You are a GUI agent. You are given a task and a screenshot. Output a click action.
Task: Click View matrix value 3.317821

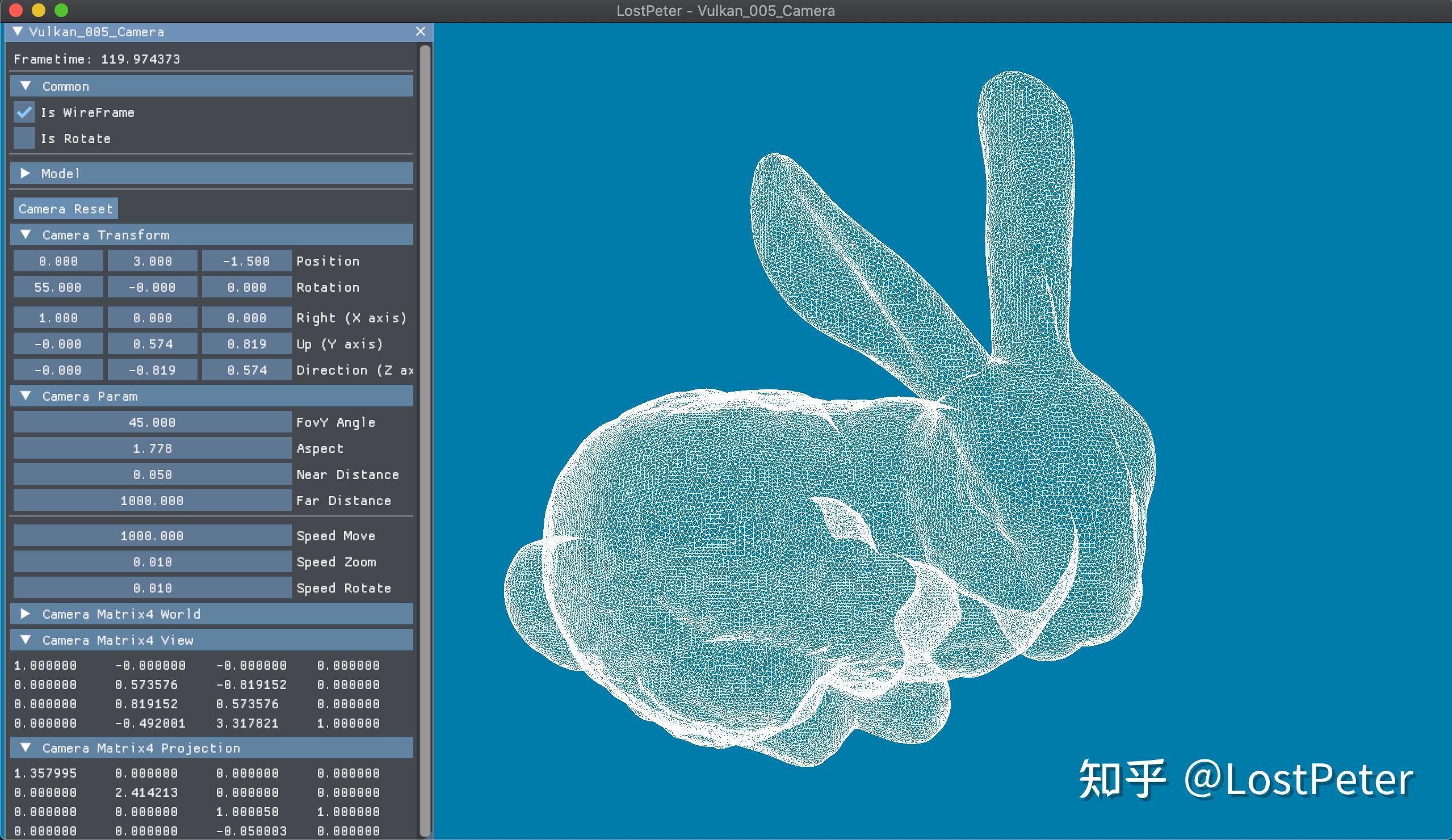(247, 723)
